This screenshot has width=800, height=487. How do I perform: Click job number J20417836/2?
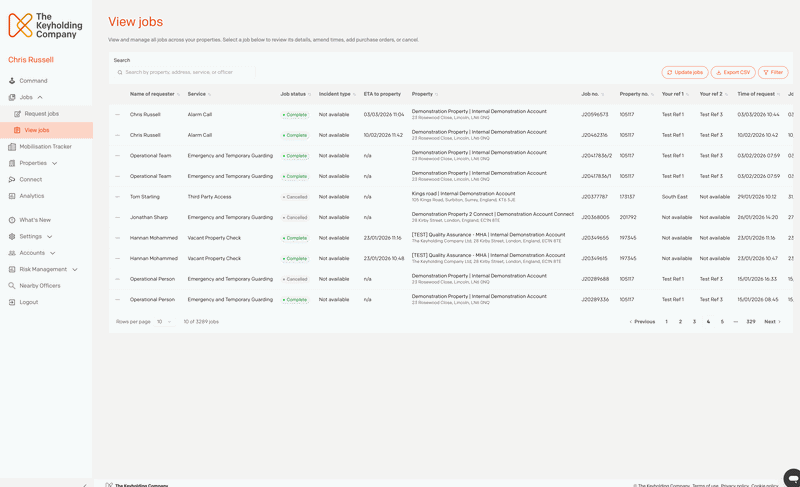(x=596, y=156)
